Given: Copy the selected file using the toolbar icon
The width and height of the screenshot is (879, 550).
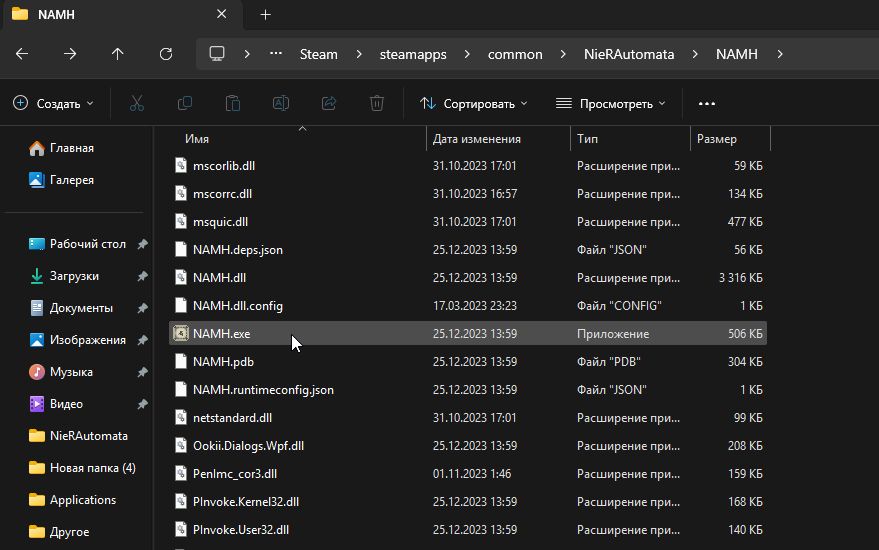Looking at the screenshot, I should pyautogui.click(x=184, y=104).
